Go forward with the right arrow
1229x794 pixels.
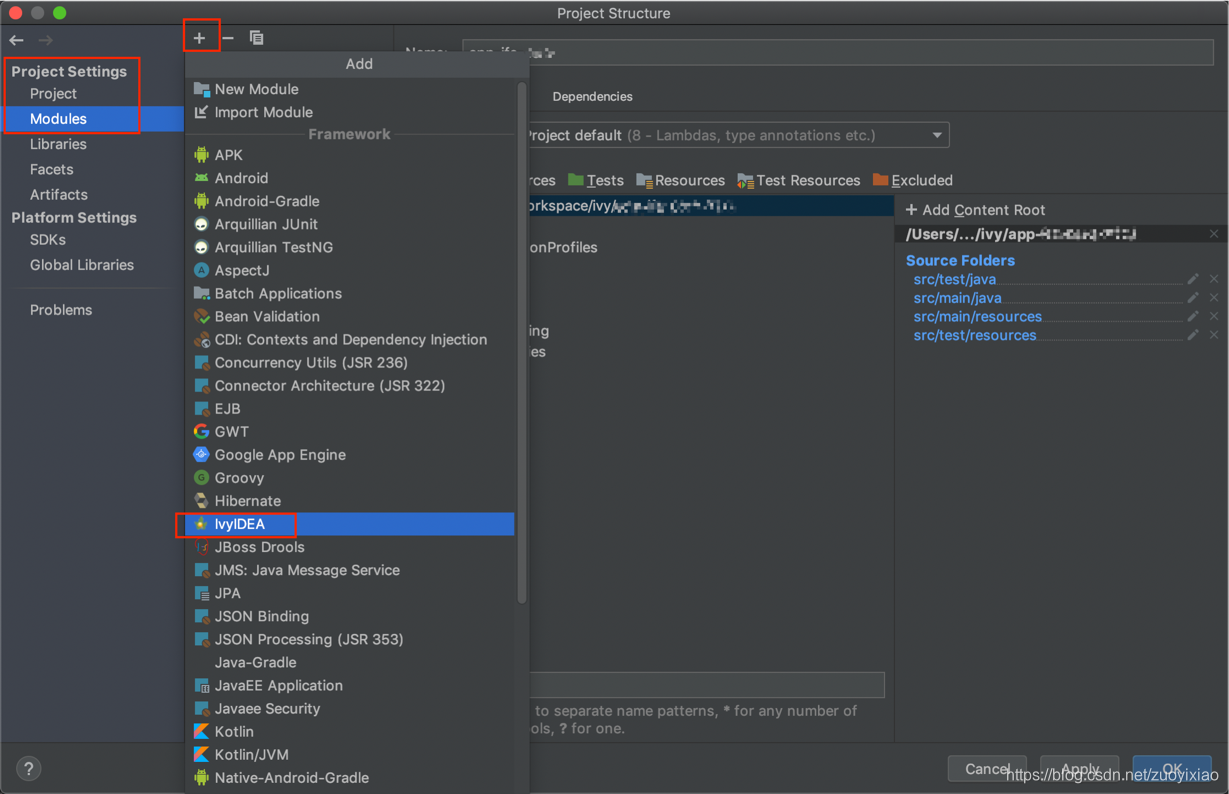click(45, 40)
